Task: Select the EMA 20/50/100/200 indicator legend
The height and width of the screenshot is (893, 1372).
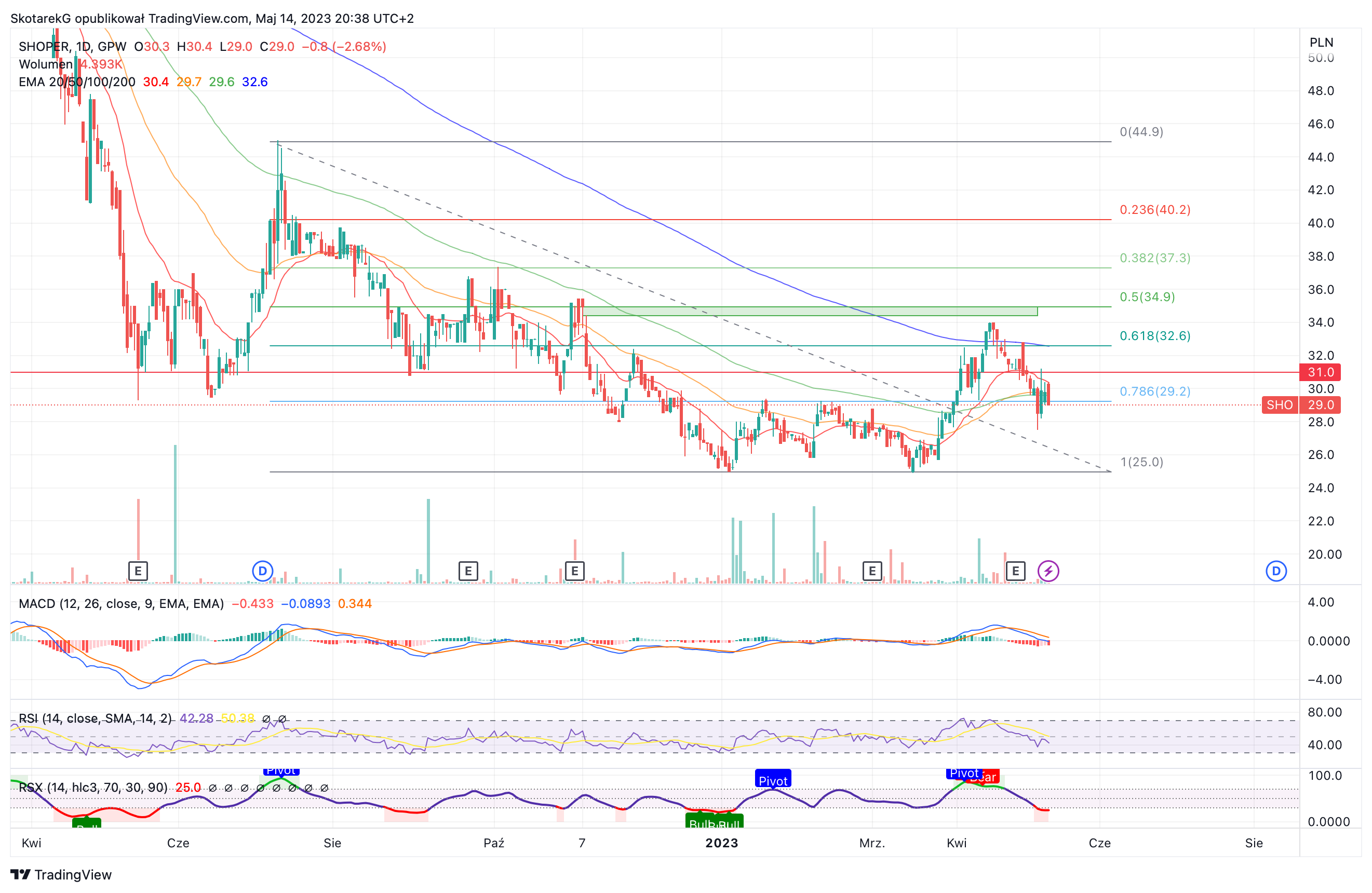Action: coord(77,82)
